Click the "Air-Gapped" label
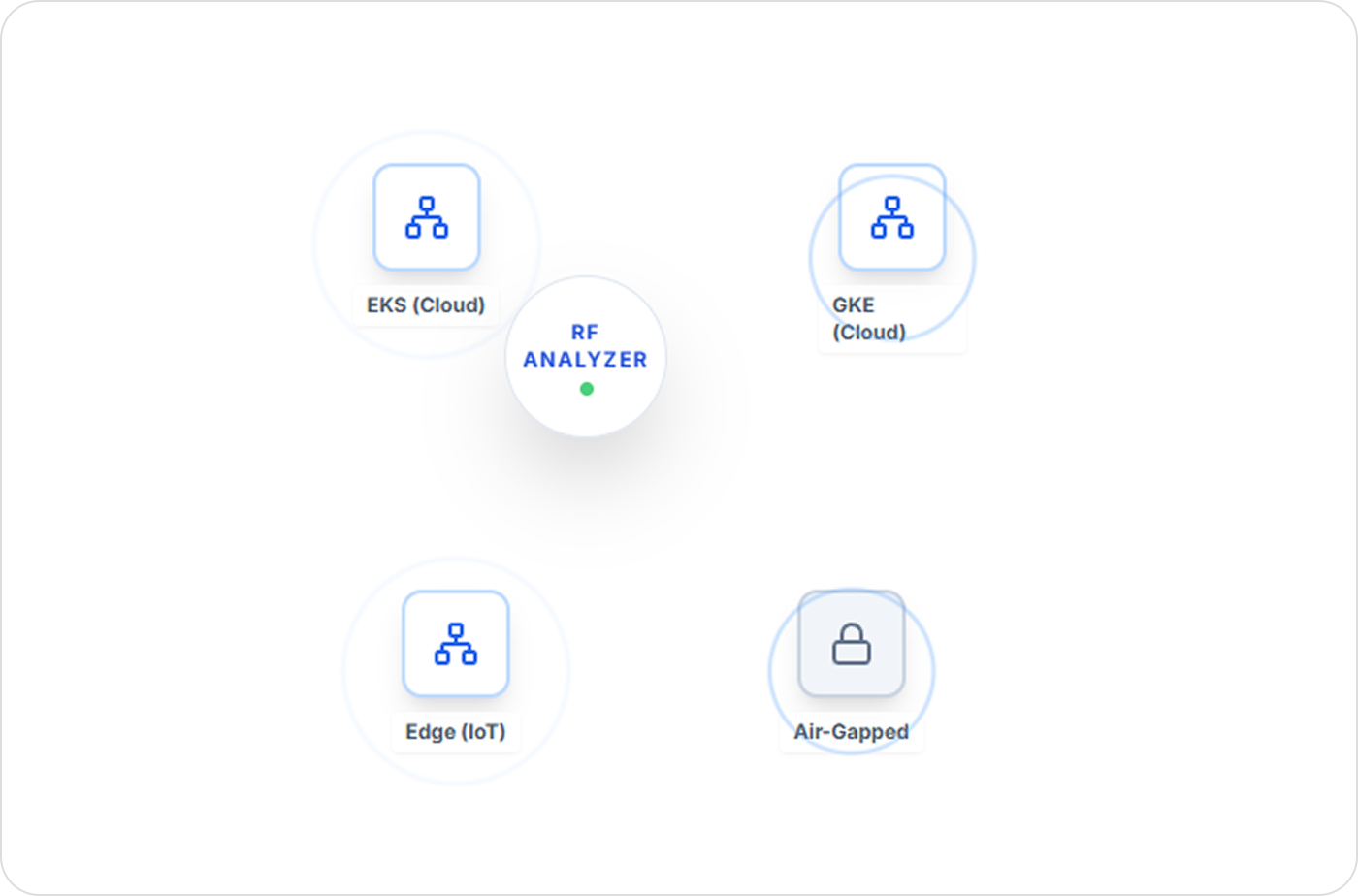1358x896 pixels. (x=852, y=732)
